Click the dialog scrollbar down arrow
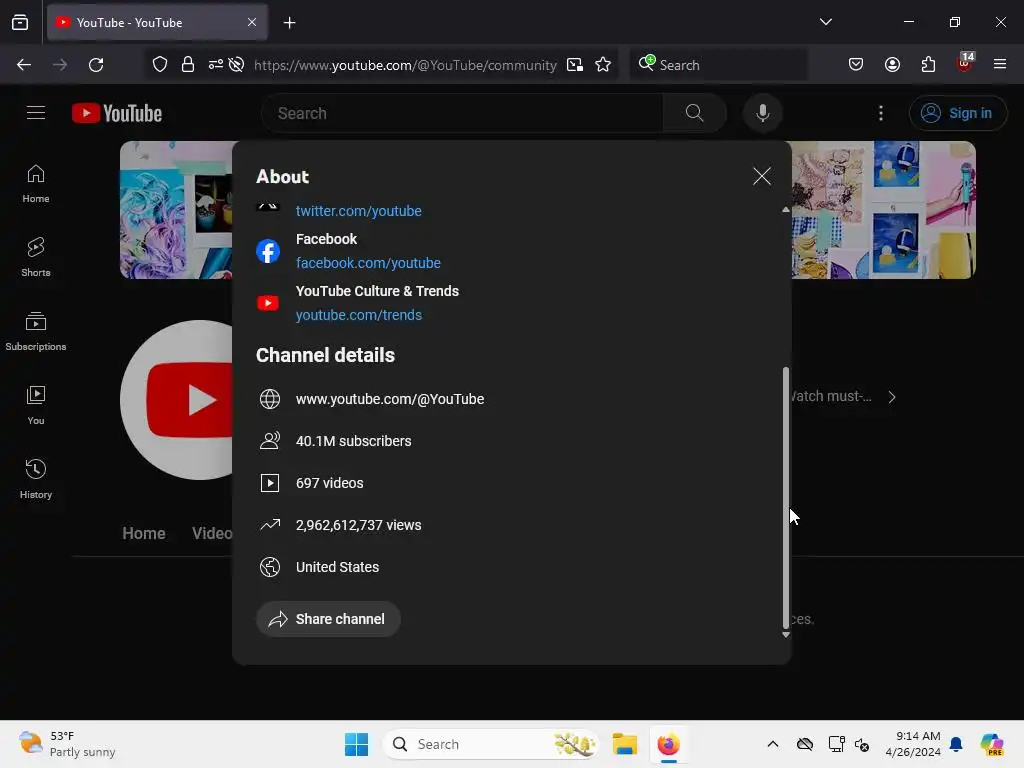This screenshot has width=1024, height=768. [786, 635]
